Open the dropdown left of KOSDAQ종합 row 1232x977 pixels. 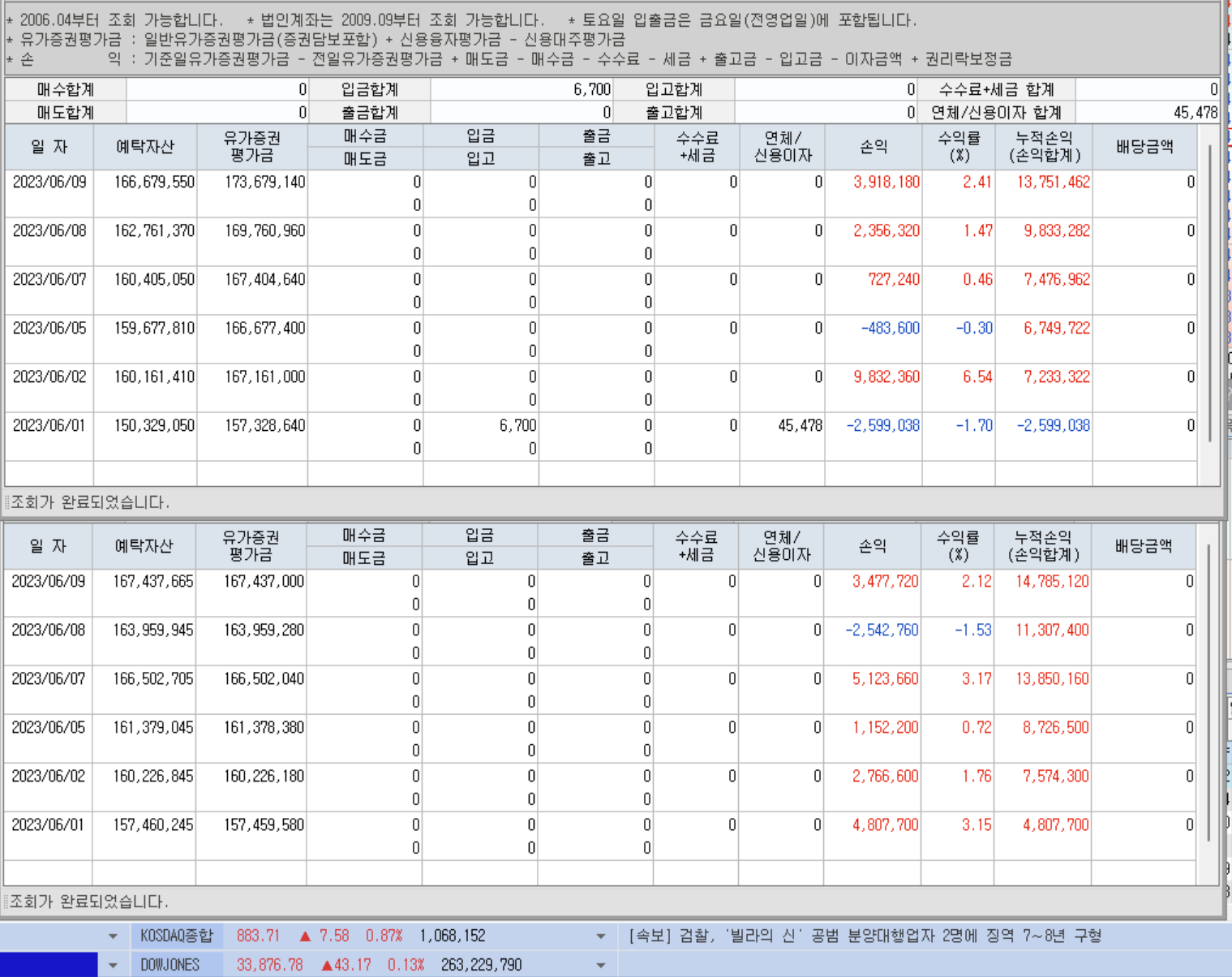pyautogui.click(x=112, y=935)
